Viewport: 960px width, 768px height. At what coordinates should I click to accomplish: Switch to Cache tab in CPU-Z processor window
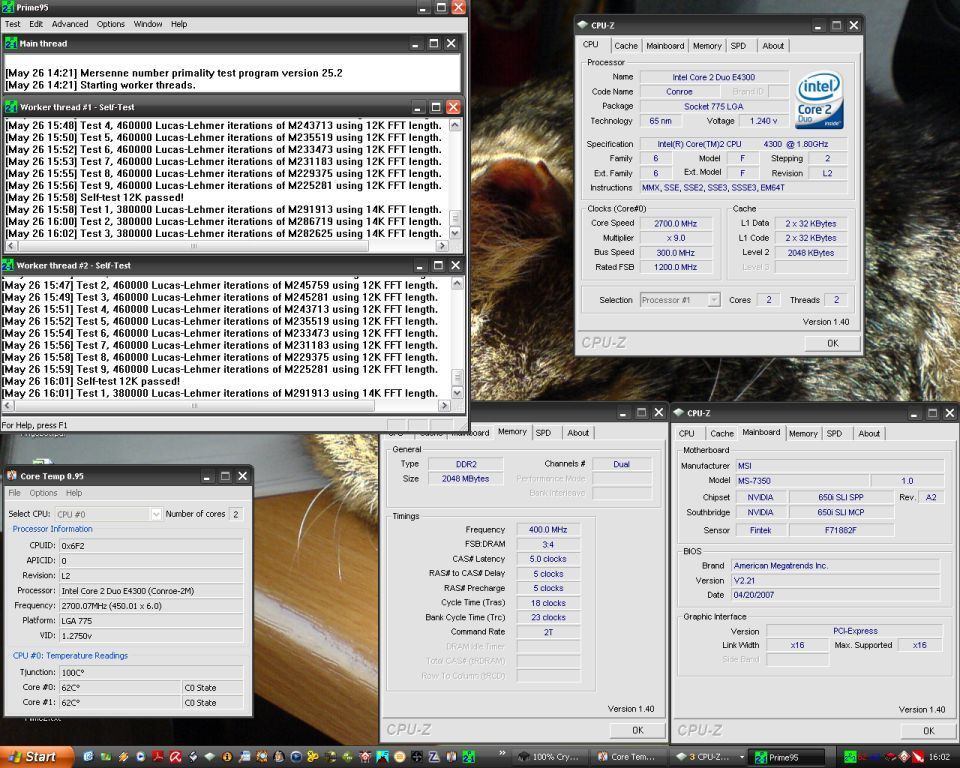coord(626,46)
